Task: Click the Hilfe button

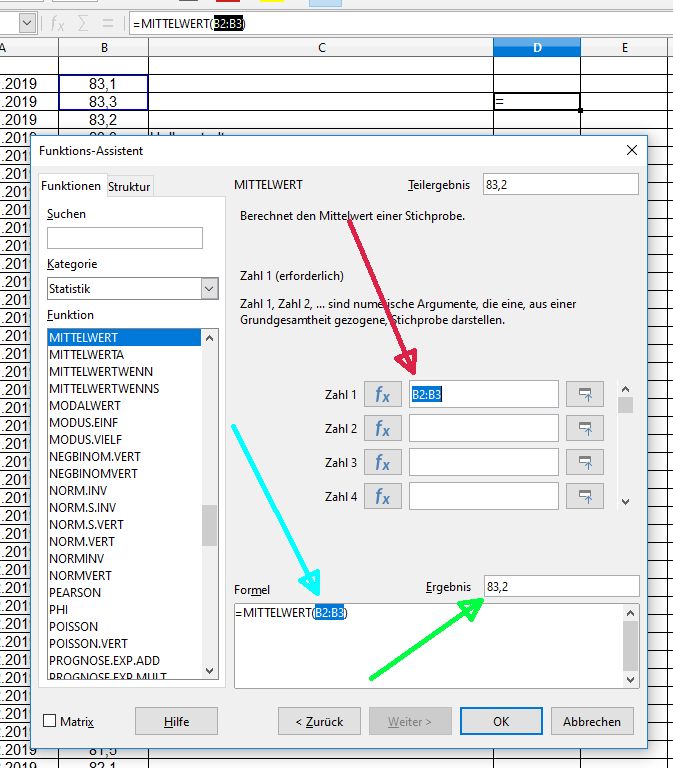Action: [x=176, y=721]
